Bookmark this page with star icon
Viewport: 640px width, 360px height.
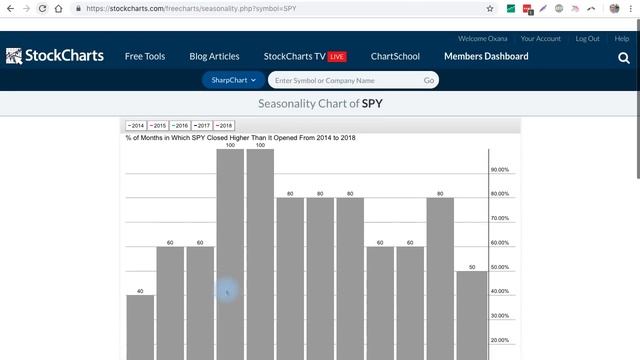pyautogui.click(x=490, y=9)
